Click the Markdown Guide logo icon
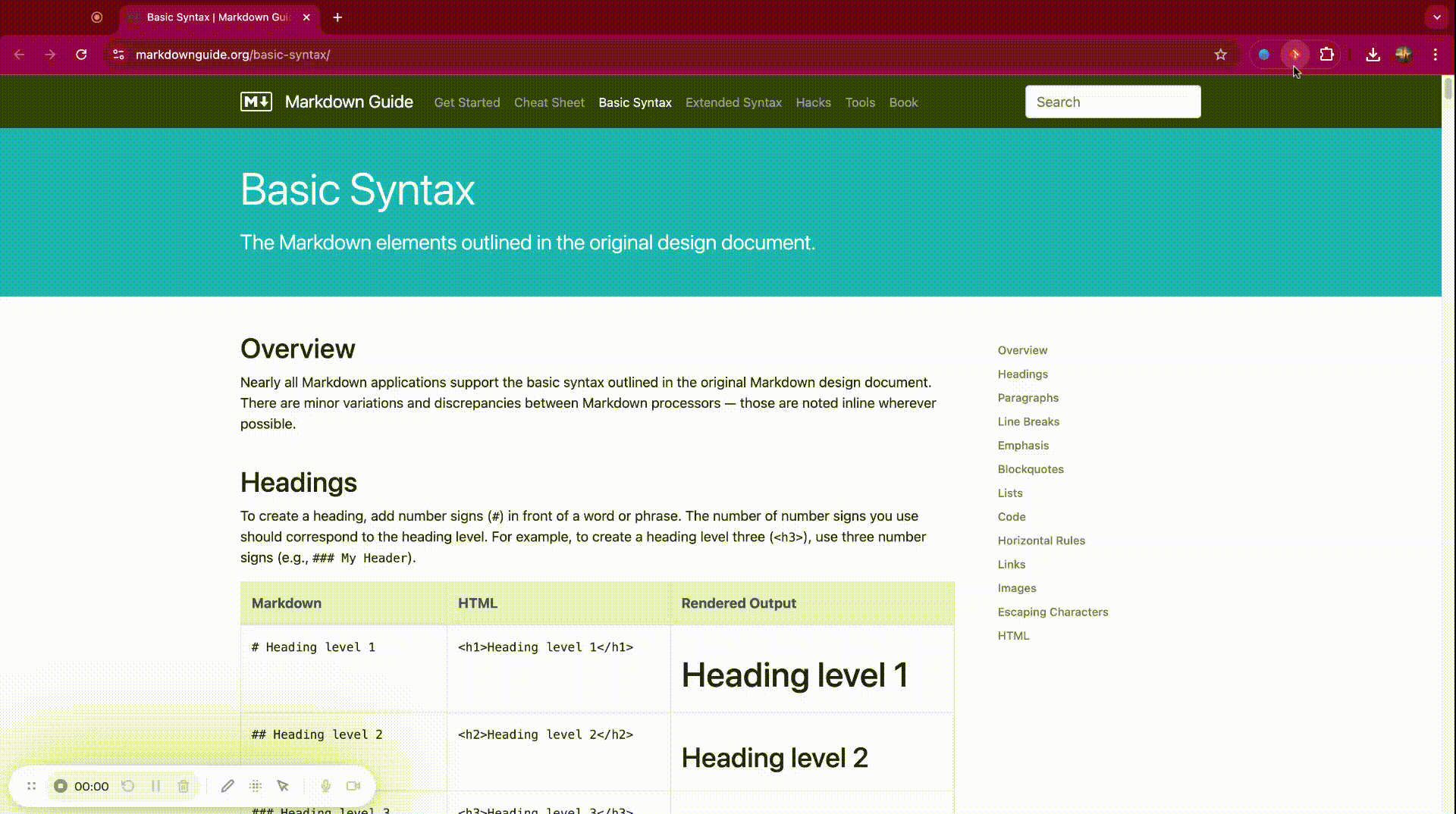Viewport: 1456px width, 814px height. [x=256, y=102]
